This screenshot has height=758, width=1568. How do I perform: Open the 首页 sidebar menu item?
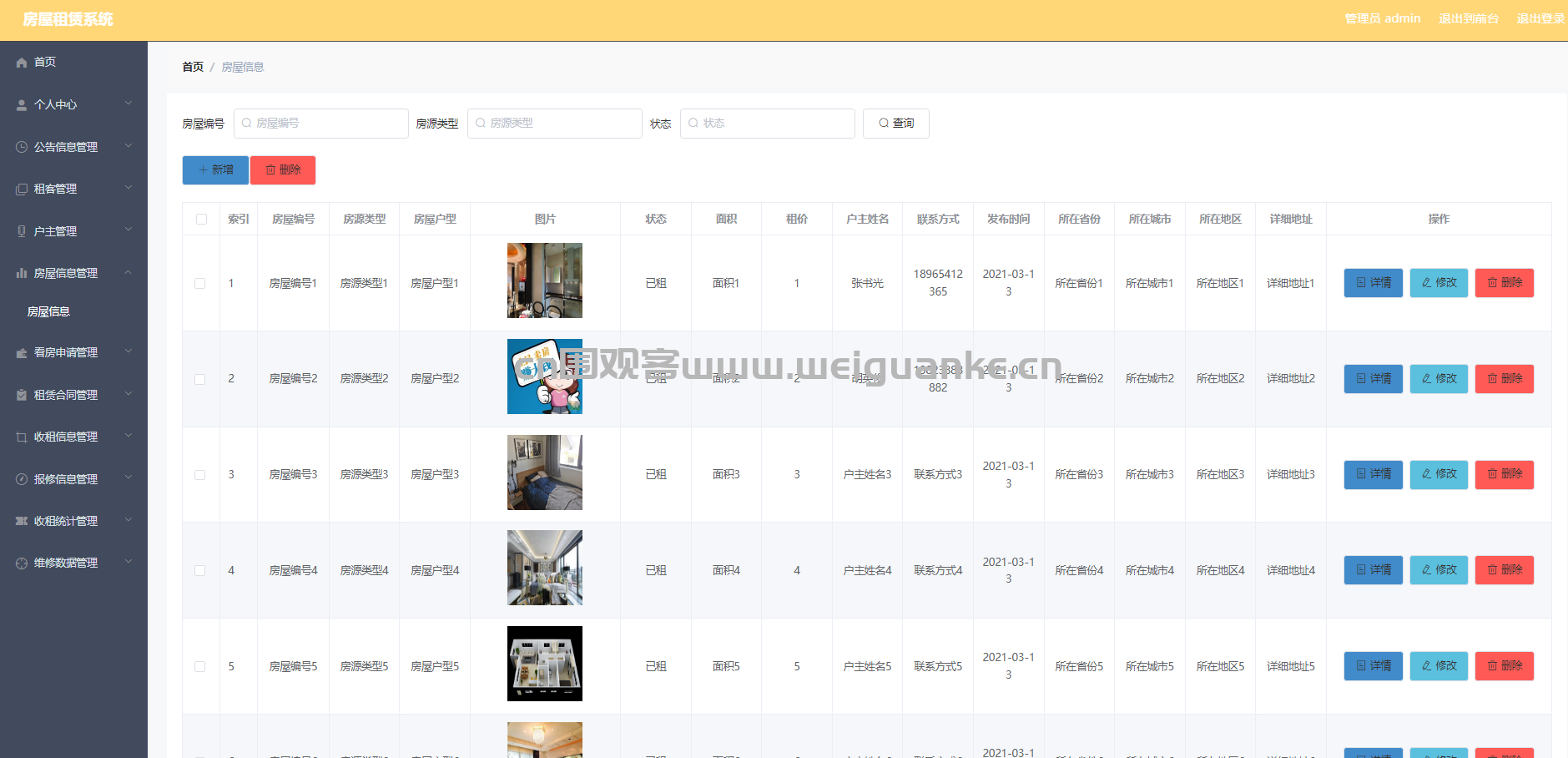[x=73, y=63]
